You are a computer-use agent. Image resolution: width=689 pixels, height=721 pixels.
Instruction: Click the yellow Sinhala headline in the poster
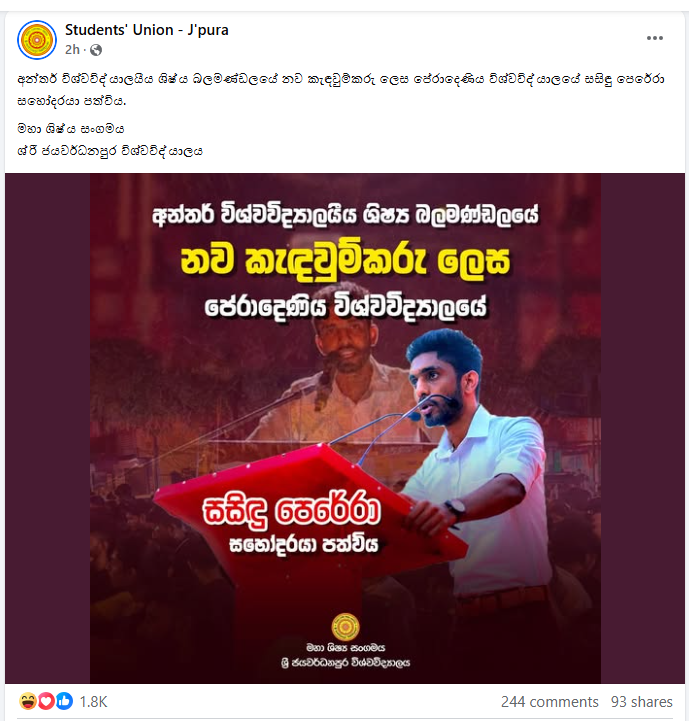pos(345,261)
